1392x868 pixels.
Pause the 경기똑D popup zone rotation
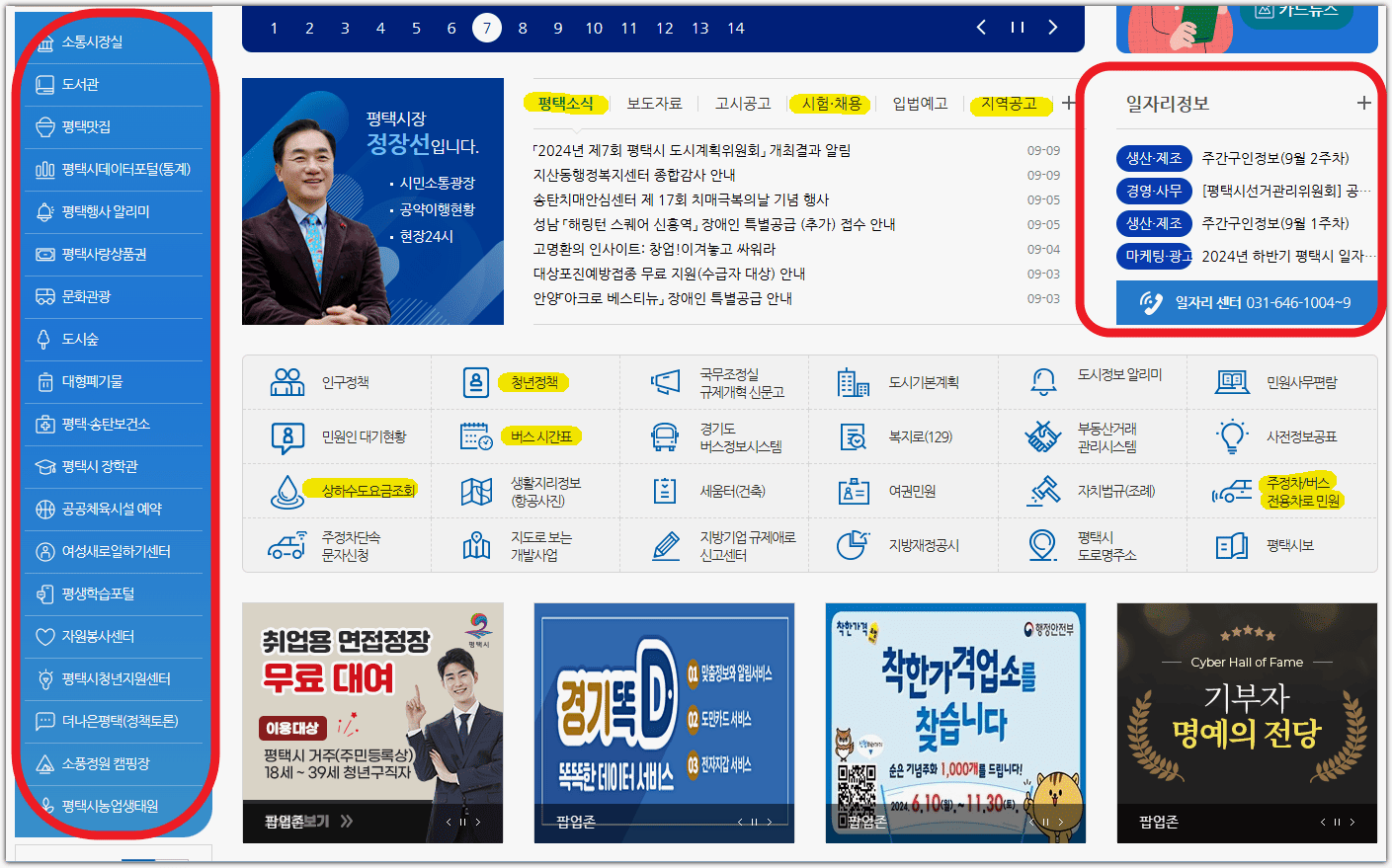(754, 821)
